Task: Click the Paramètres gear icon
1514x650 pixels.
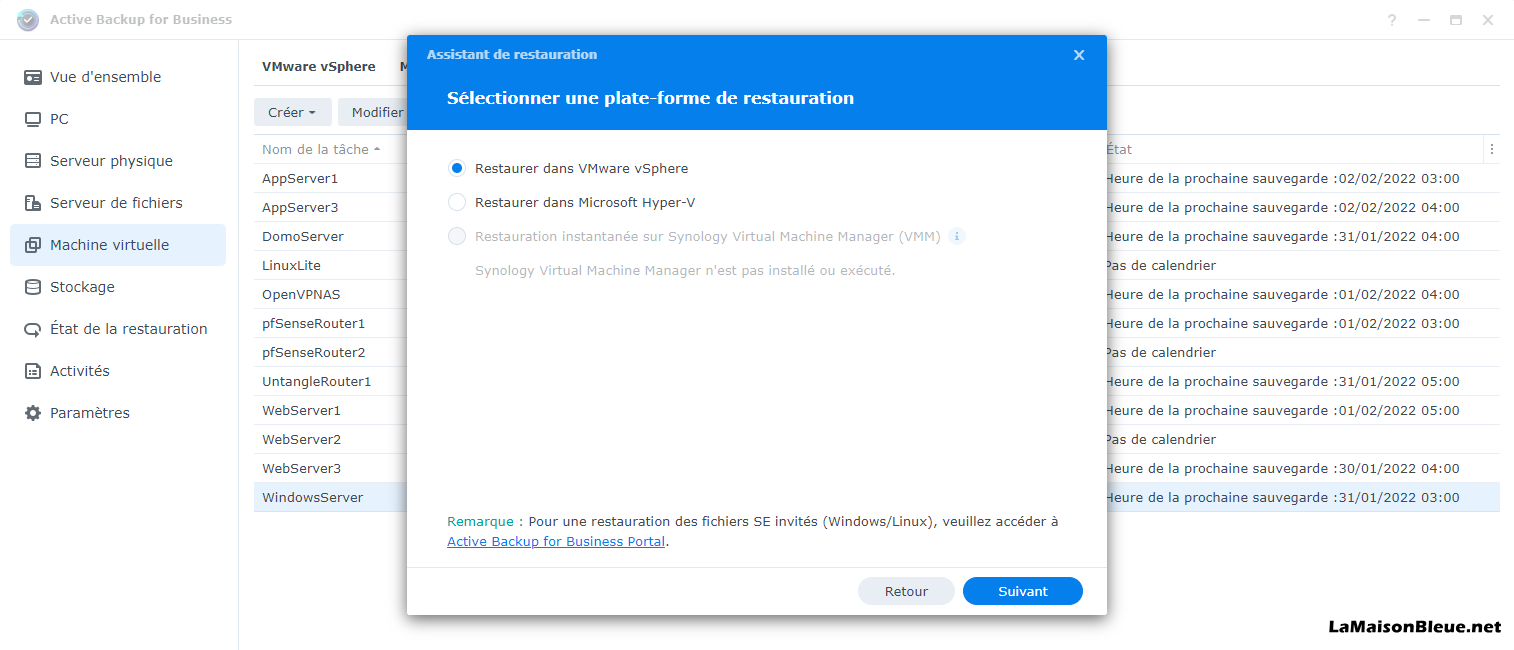Action: point(33,413)
